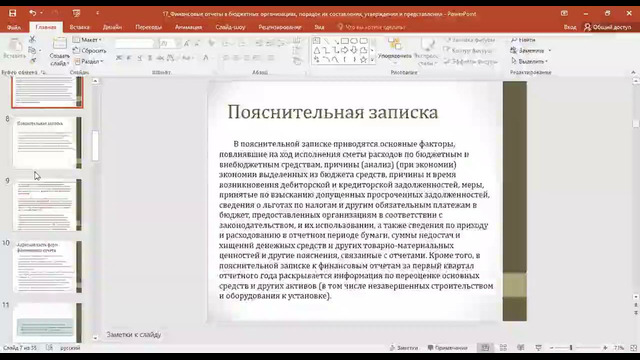Switch to the Переходы tab
Viewport: 640px width, 360px height.
coord(149,27)
